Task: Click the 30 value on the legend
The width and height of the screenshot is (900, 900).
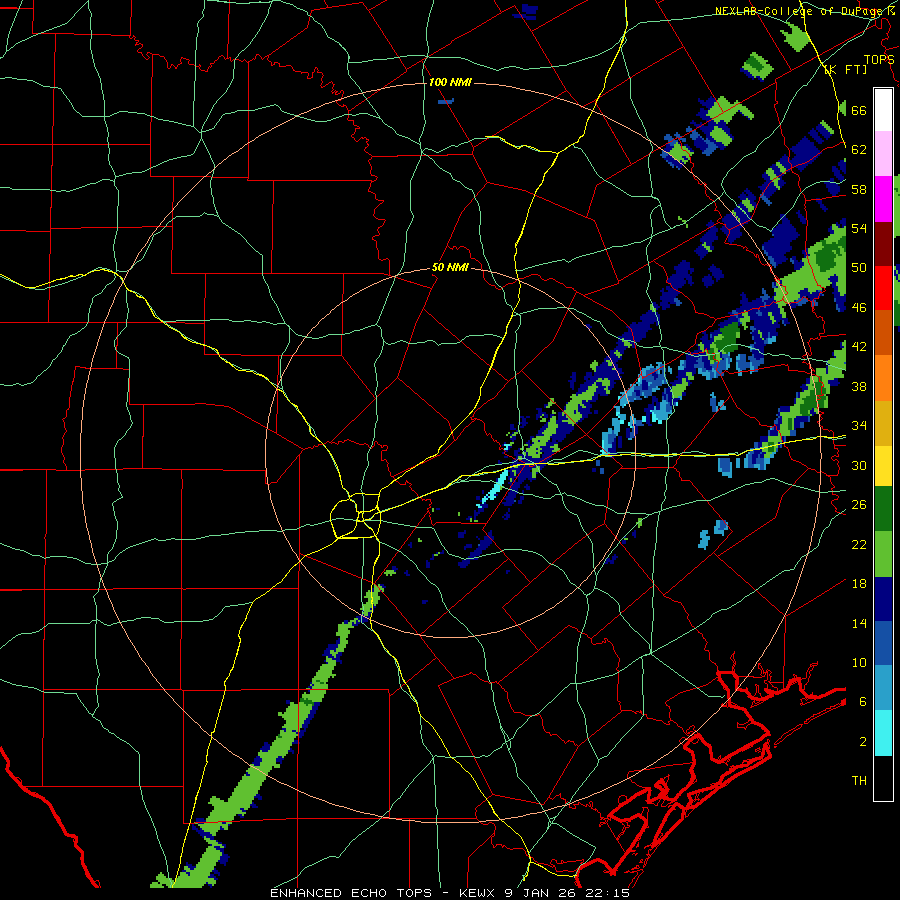Action: [859, 465]
